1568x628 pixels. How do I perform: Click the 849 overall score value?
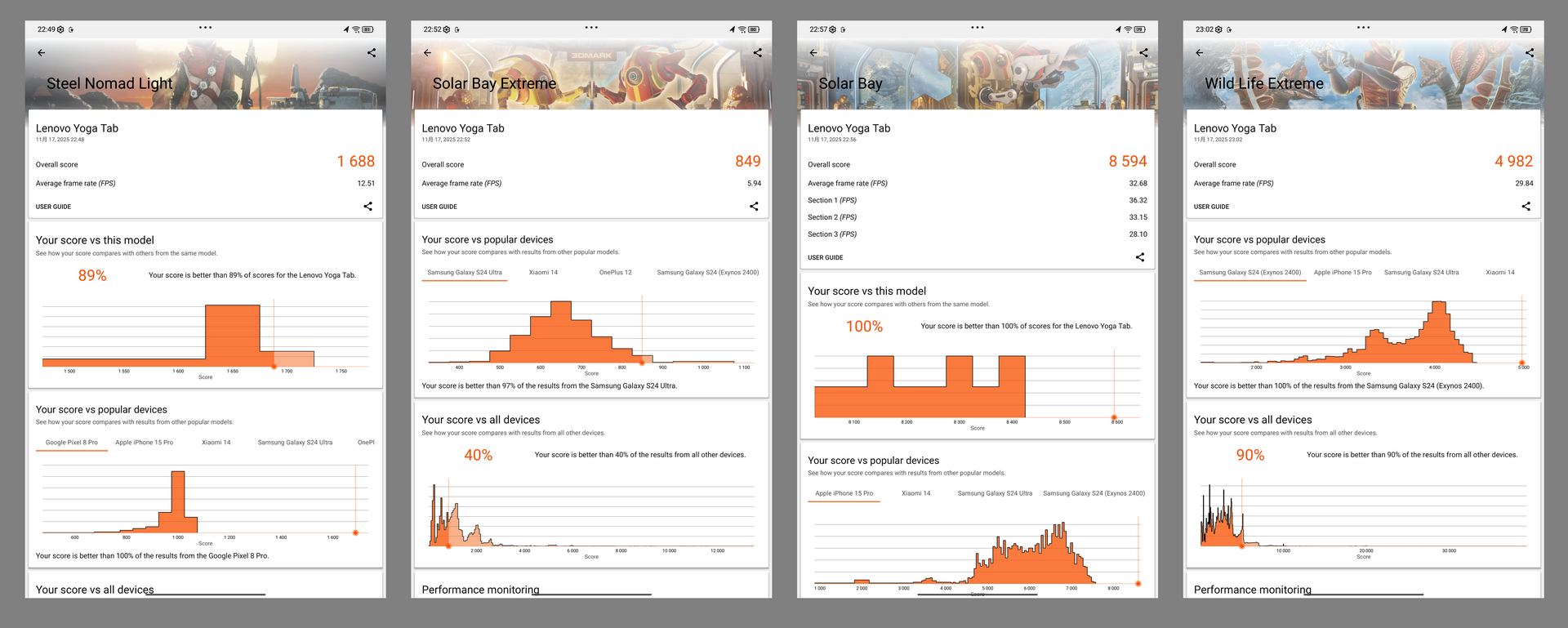748,162
